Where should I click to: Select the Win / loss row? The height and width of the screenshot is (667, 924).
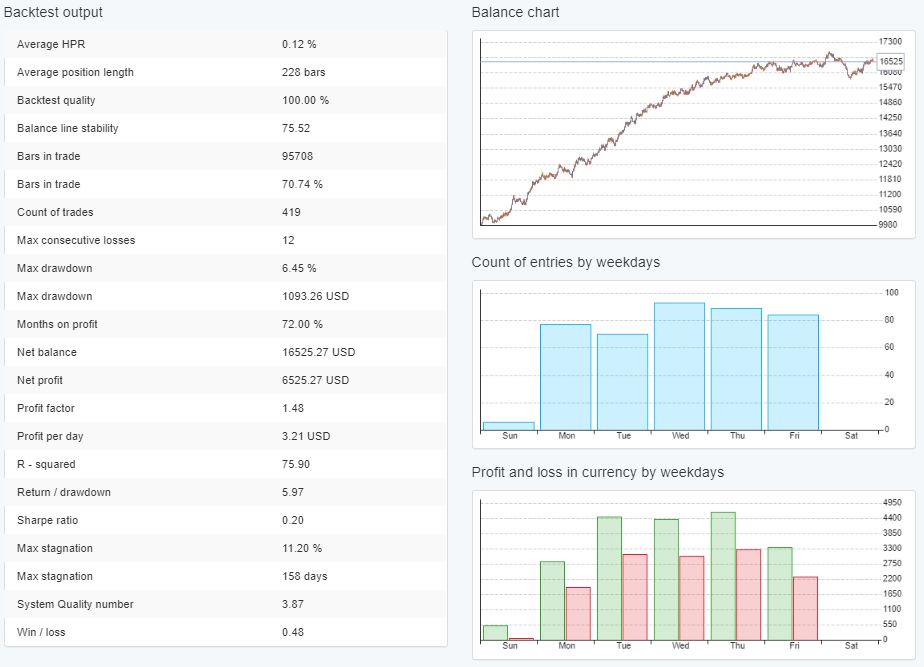[x=226, y=632]
